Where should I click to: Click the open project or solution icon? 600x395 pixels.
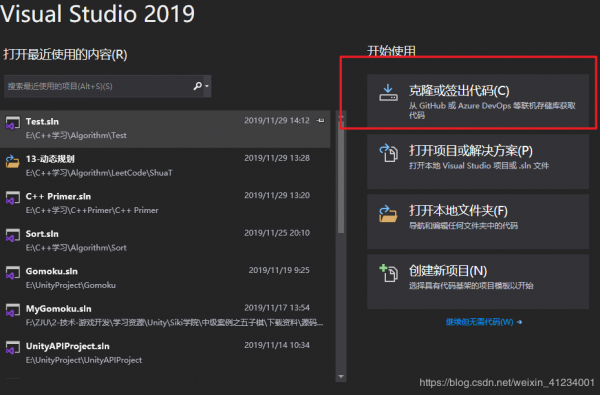pyautogui.click(x=388, y=153)
